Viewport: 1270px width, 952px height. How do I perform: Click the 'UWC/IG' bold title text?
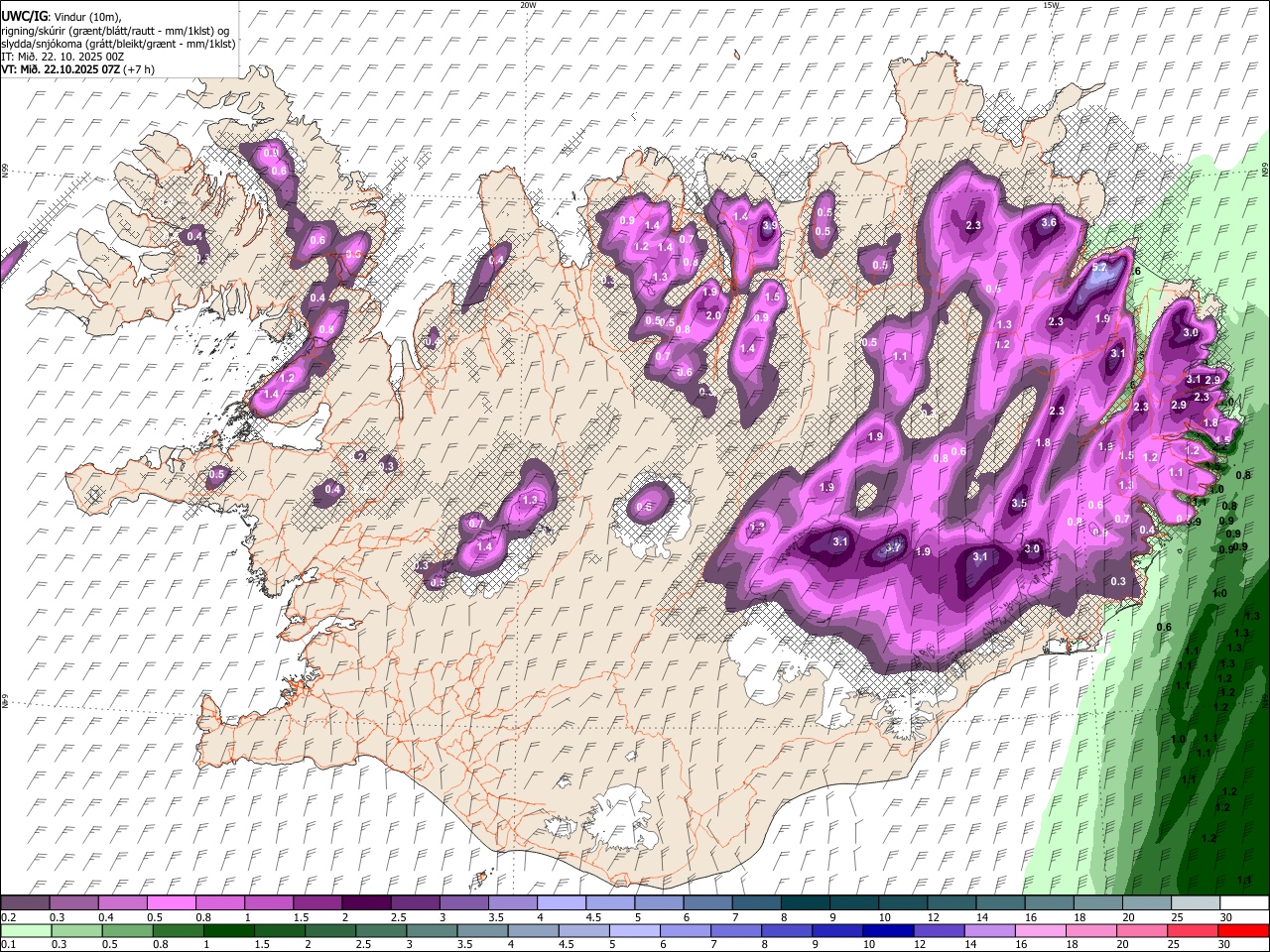[23, 17]
